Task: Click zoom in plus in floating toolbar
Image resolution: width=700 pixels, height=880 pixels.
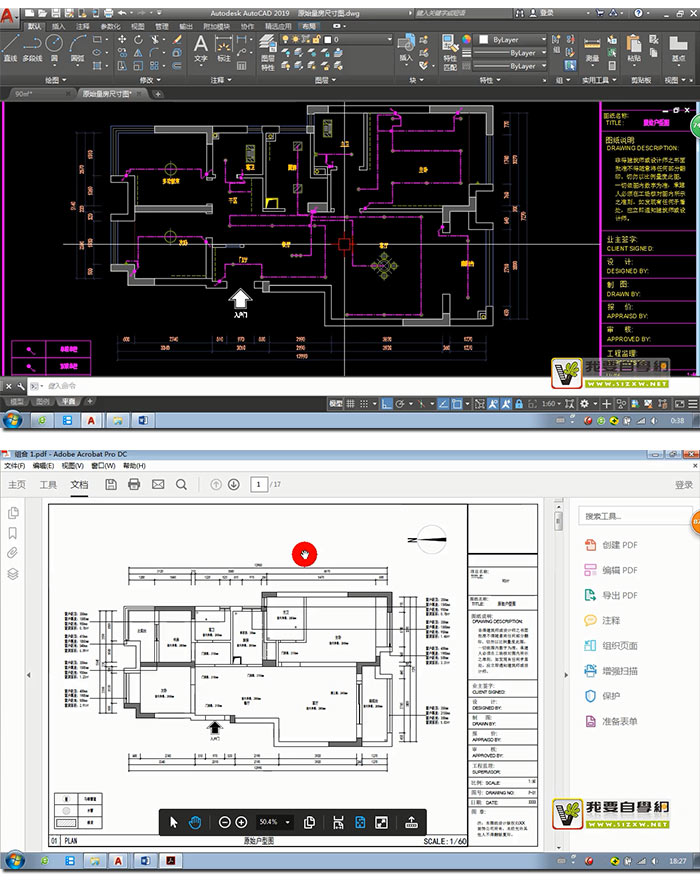Action: click(241, 822)
